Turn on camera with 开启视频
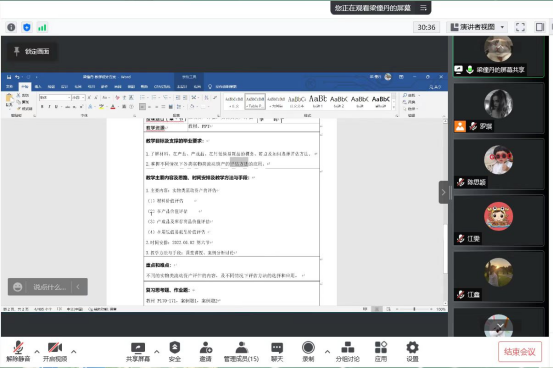 [x=55, y=352]
